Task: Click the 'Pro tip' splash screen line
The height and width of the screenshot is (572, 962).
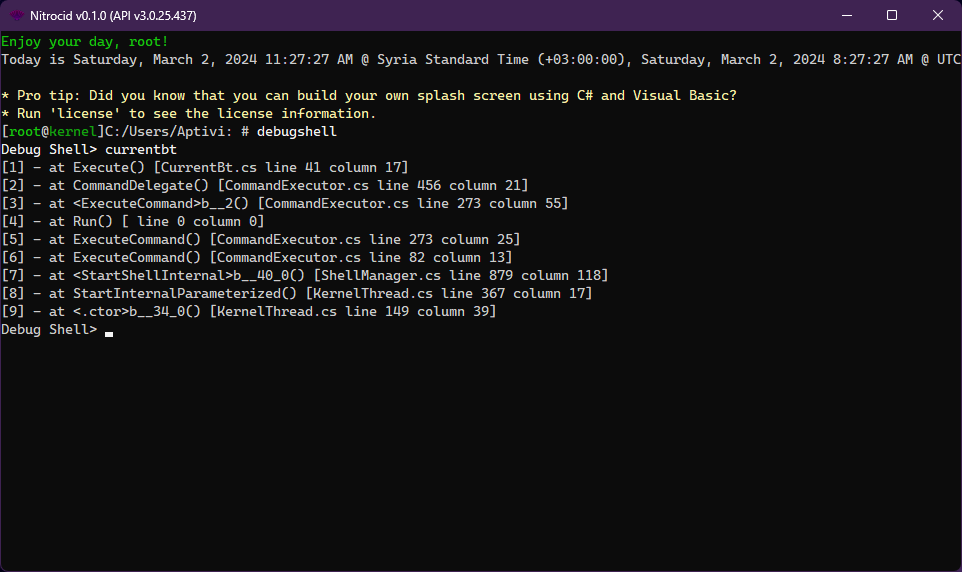Action: click(x=369, y=96)
